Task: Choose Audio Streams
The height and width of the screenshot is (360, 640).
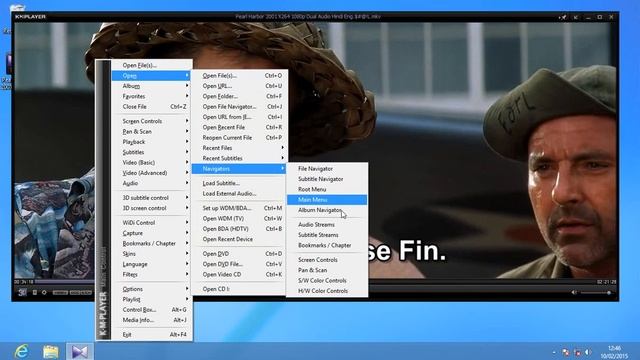Action: [x=327, y=224]
